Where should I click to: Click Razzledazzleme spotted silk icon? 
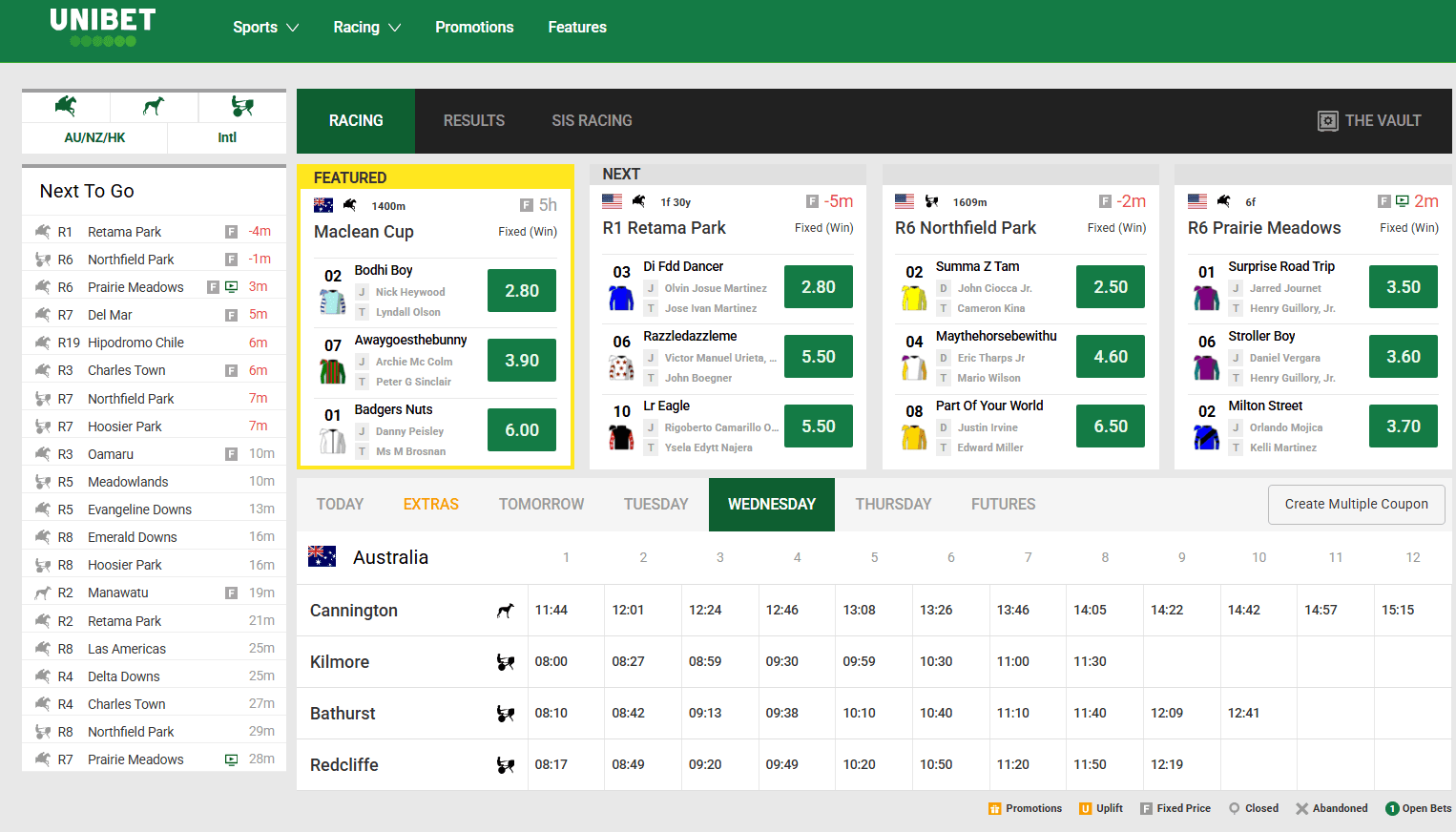tap(621, 367)
